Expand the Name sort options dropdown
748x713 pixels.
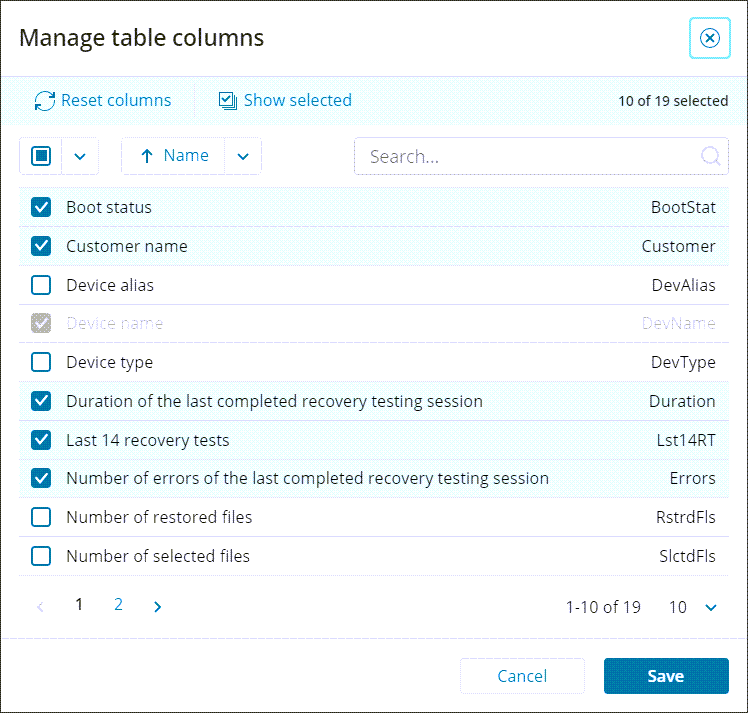242,156
